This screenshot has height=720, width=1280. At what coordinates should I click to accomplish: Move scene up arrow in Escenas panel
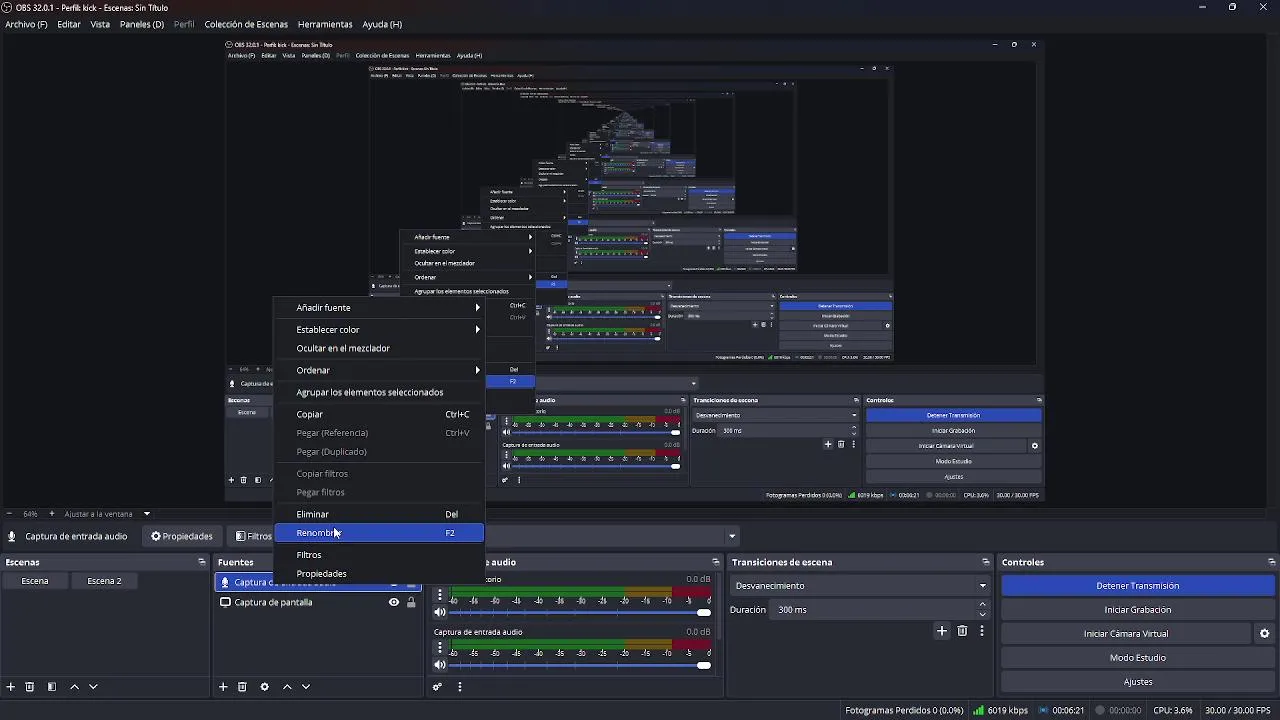pyautogui.click(x=74, y=687)
